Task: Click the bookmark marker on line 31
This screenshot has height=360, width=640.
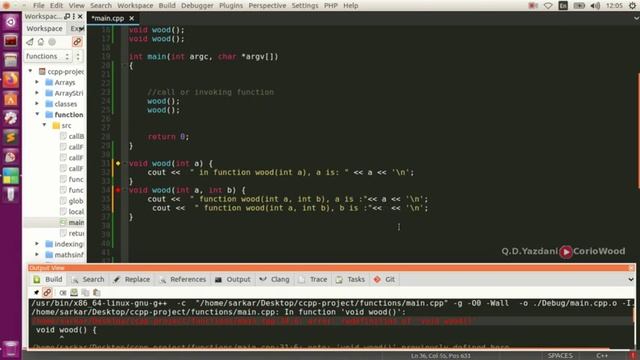Action: pos(118,163)
